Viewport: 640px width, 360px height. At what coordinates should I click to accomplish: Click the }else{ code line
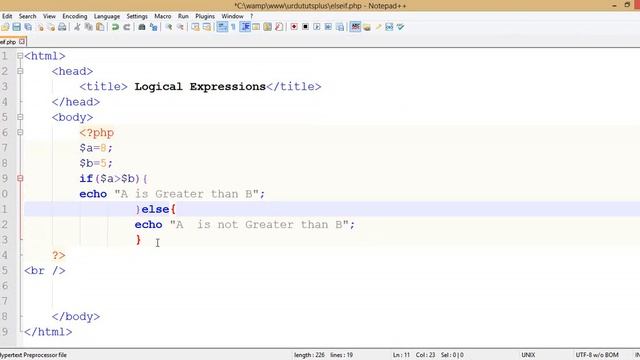[x=156, y=209]
